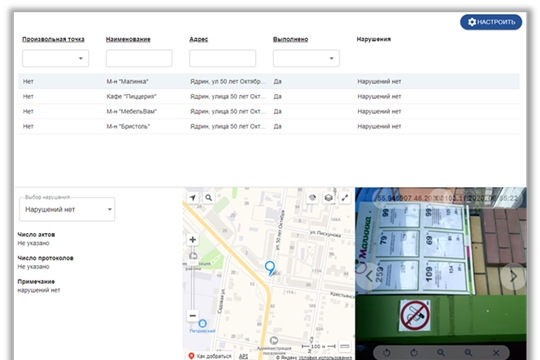Open the map layers icon
540x360 pixels.
(329, 198)
